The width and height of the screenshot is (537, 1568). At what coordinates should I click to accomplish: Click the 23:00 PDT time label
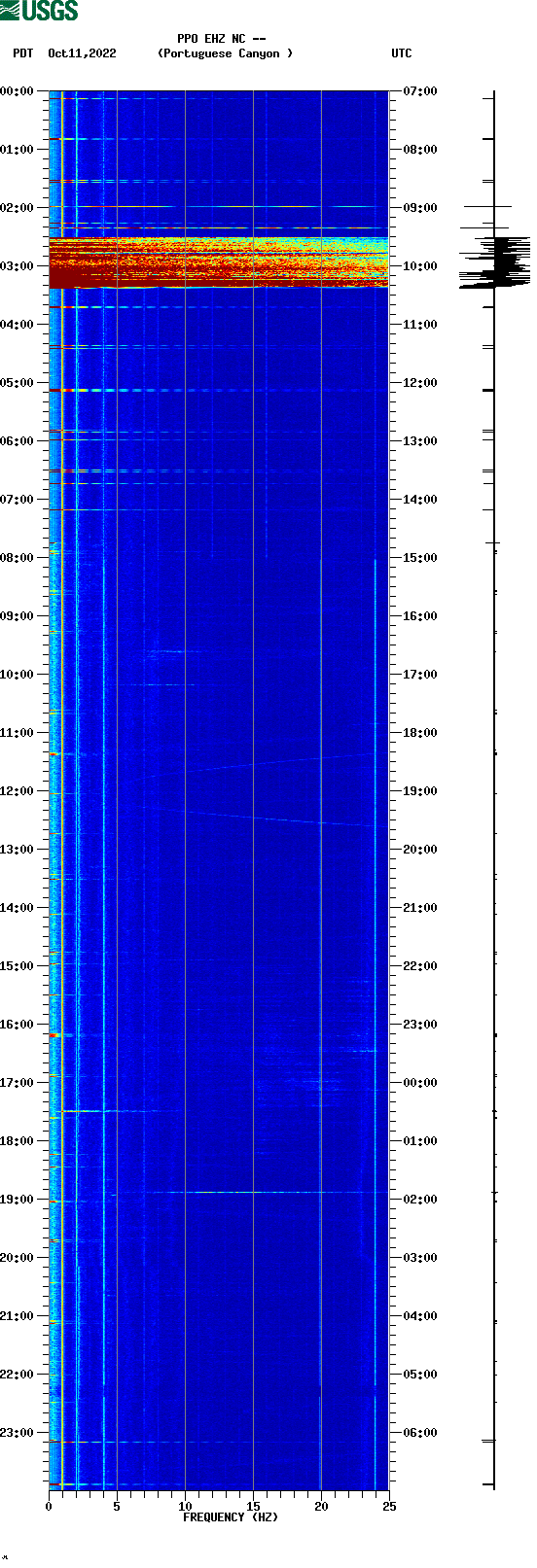coord(18,1433)
